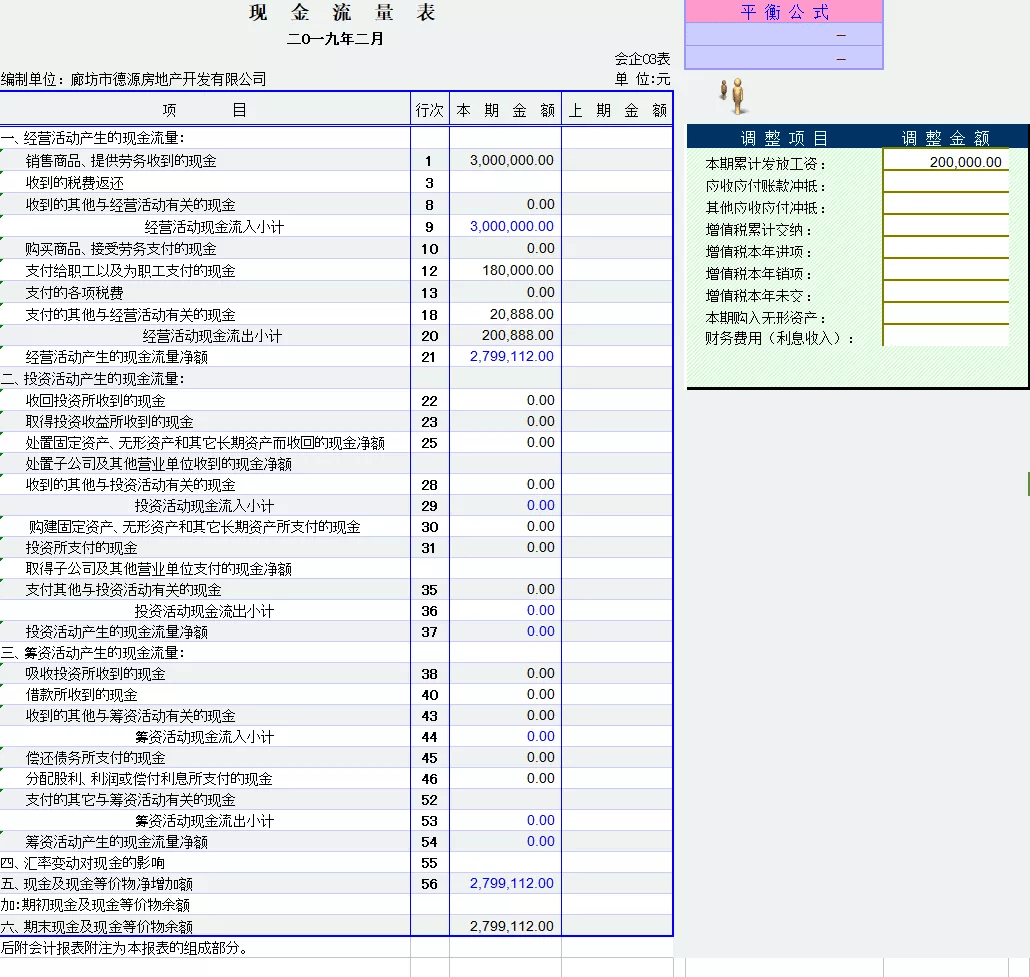Select the 项目 column header
1030x977 pixels.
tap(205, 110)
